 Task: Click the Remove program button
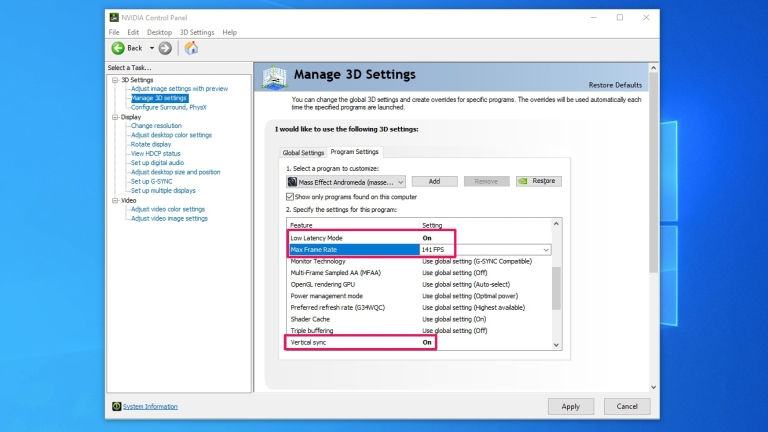click(486, 181)
